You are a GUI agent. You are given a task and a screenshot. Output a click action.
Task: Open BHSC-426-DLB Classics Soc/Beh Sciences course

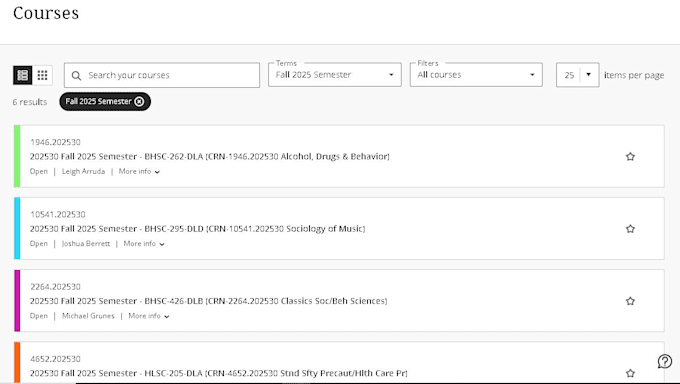tap(208, 301)
